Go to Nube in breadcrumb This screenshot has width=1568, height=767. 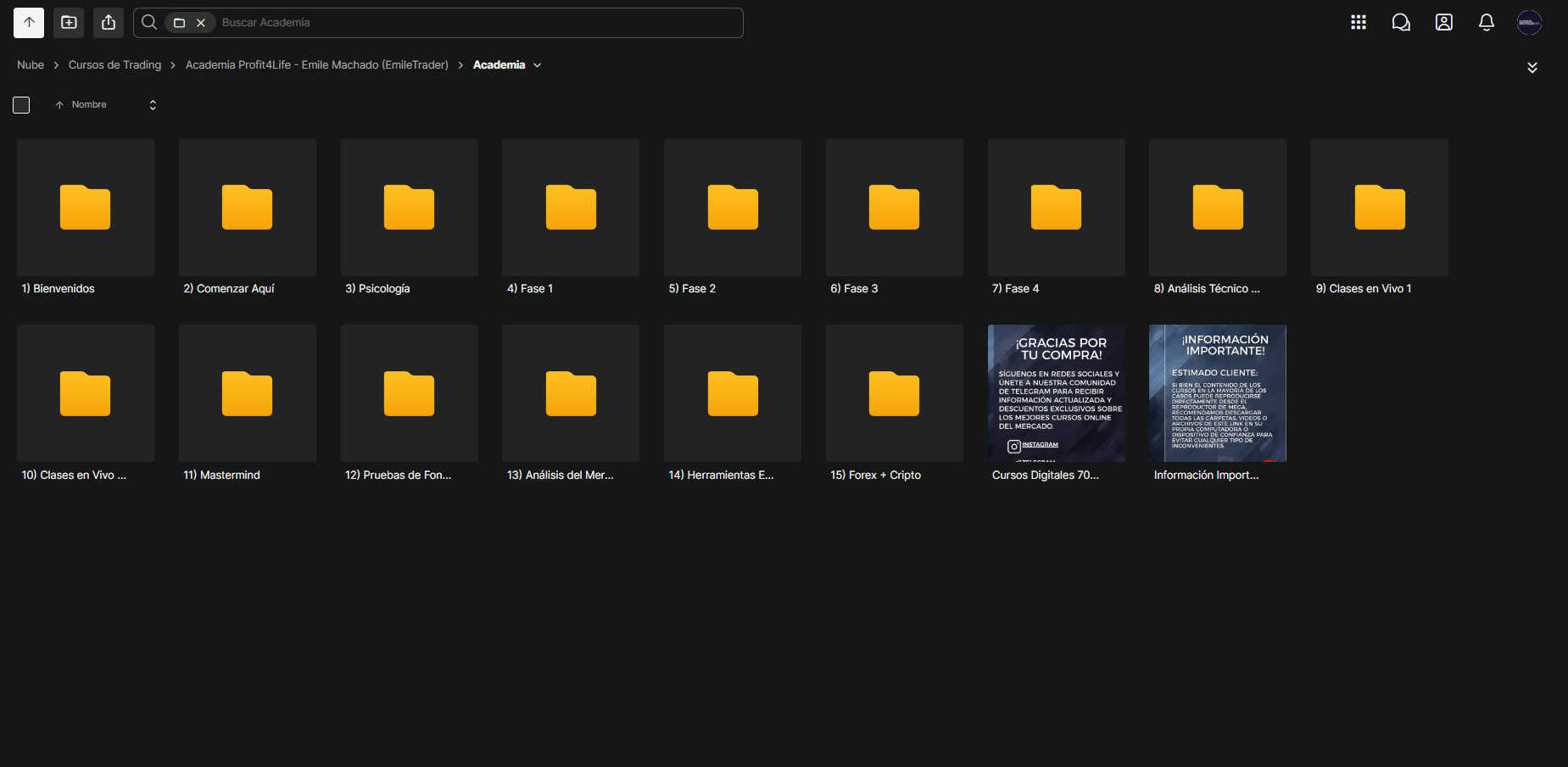click(31, 65)
